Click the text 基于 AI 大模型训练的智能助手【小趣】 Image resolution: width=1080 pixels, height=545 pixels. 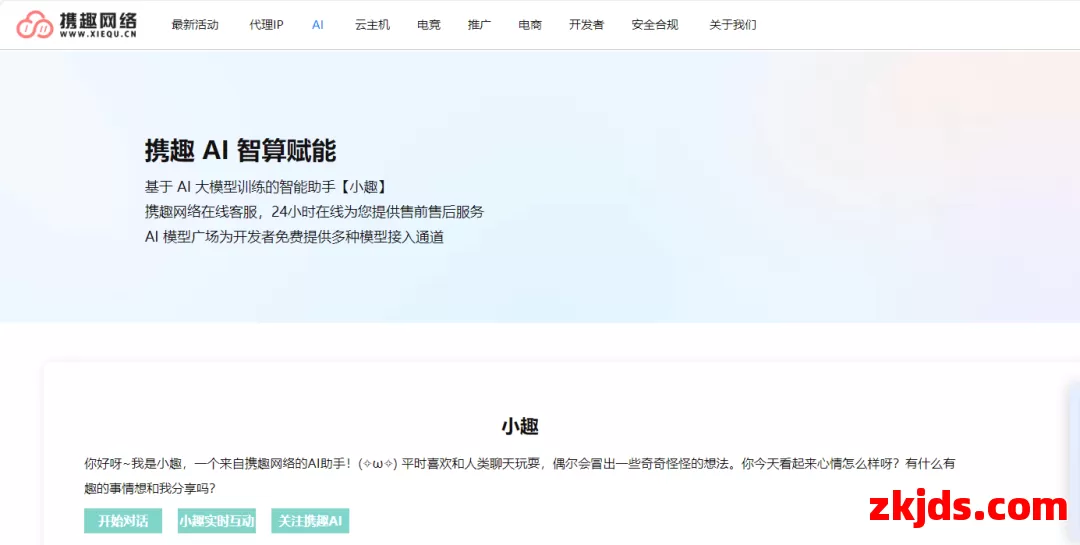click(266, 187)
